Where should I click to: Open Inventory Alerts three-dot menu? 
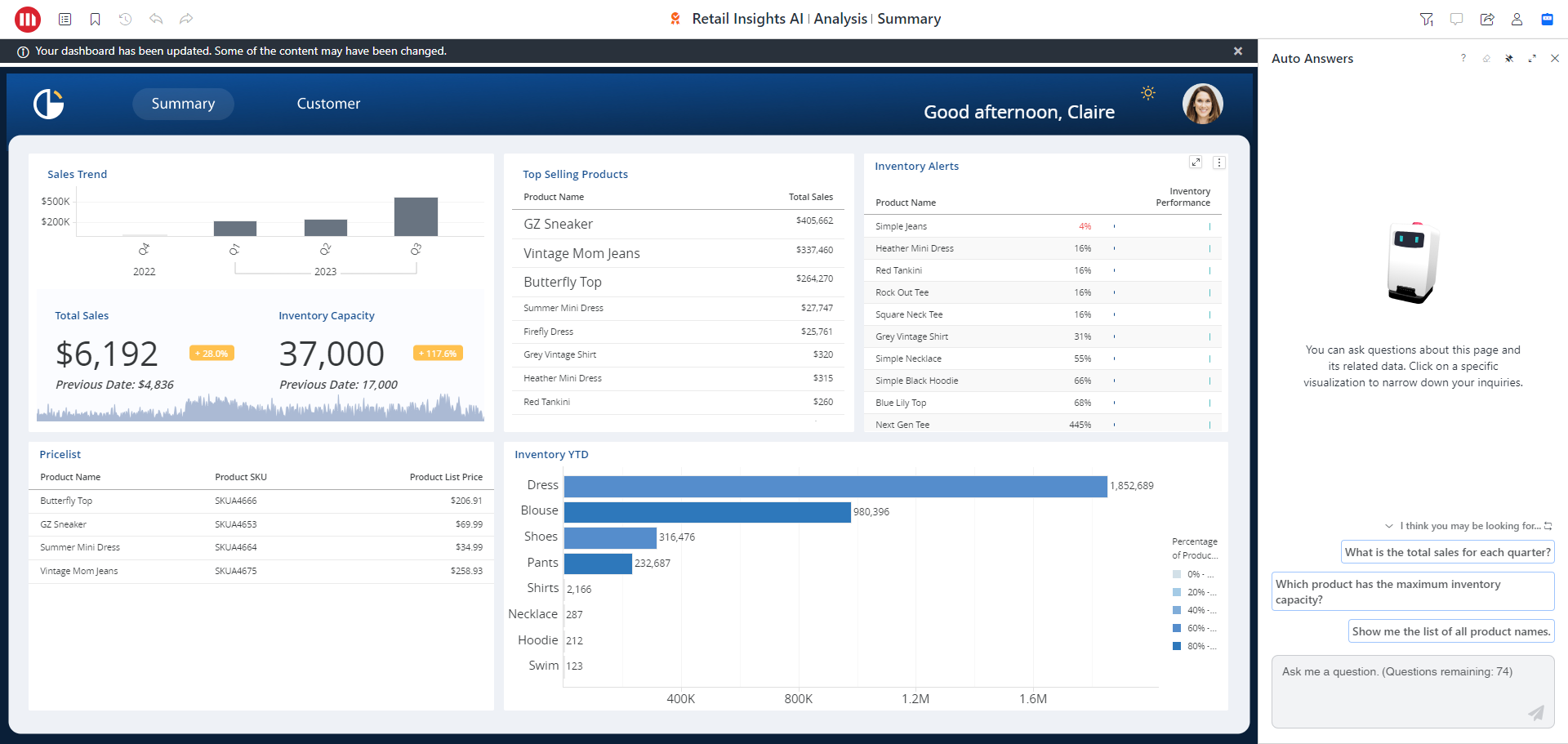click(1219, 163)
